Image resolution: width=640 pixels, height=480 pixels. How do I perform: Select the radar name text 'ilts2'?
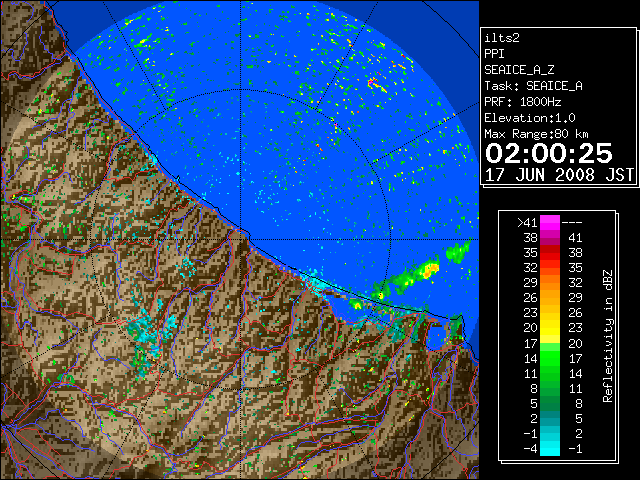pos(502,38)
